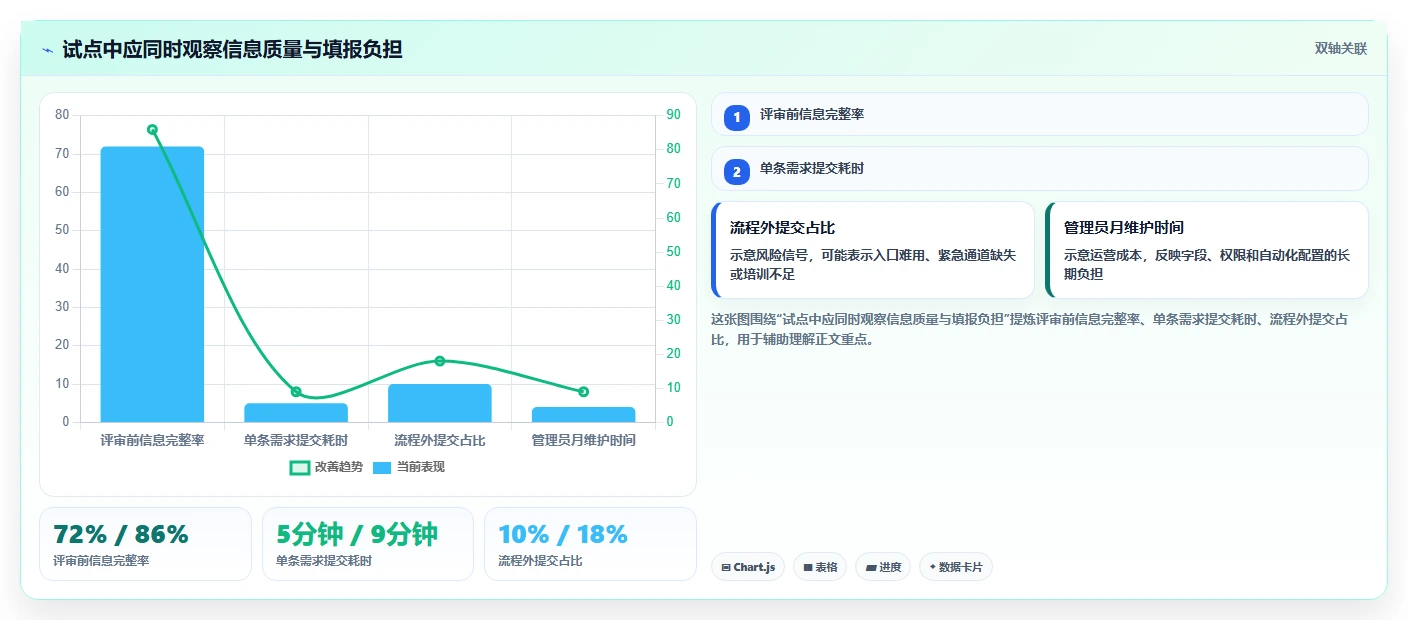Image resolution: width=1408 pixels, height=620 pixels.
Task: Click the blue number 1 badge
Action: tap(737, 117)
